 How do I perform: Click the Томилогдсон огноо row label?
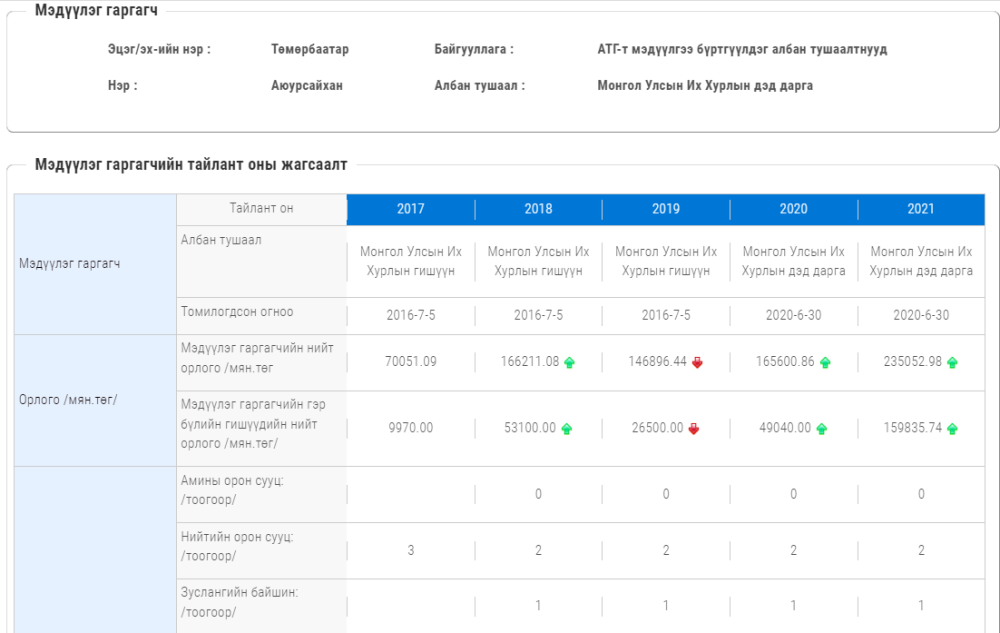237,312
